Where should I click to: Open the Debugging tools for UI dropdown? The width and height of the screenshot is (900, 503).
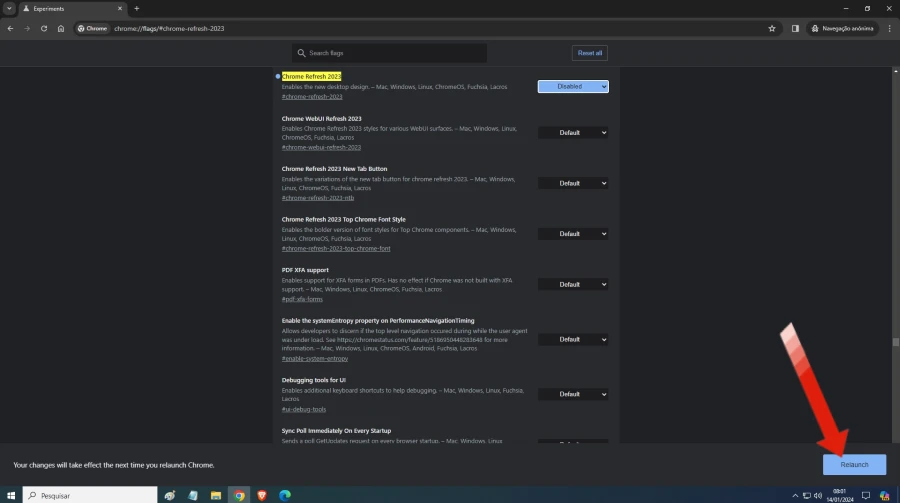573,394
